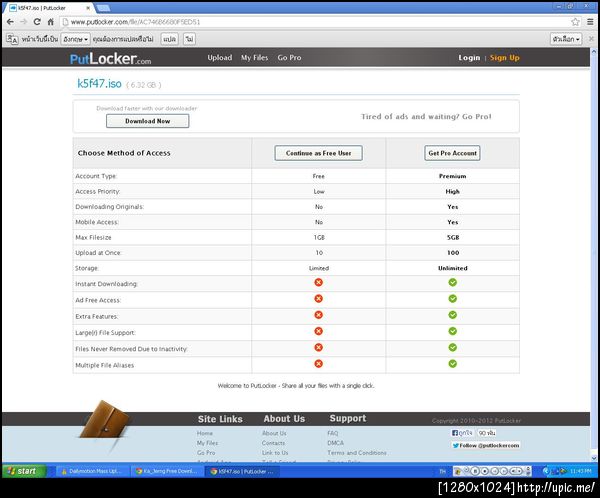
Task: Open the options dropdown in translate bar
Action: (566, 39)
